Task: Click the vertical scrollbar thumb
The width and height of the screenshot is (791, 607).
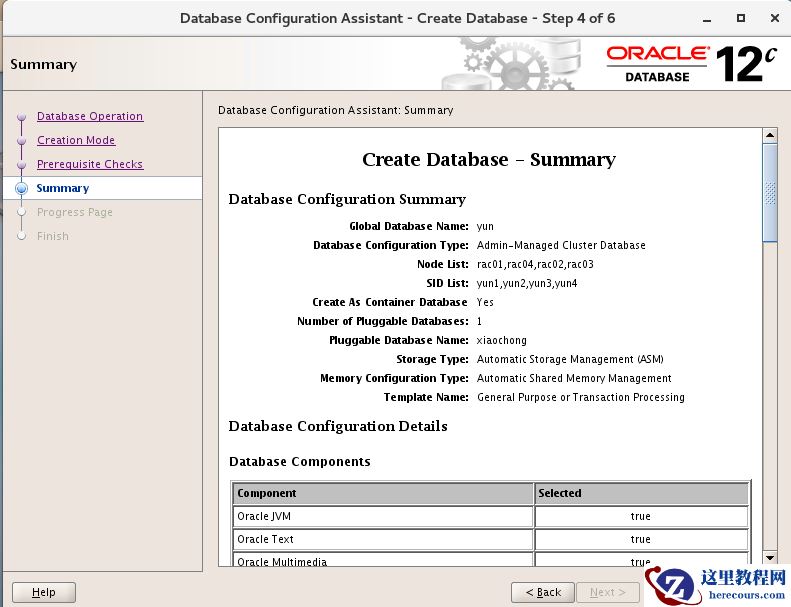Action: pos(770,193)
